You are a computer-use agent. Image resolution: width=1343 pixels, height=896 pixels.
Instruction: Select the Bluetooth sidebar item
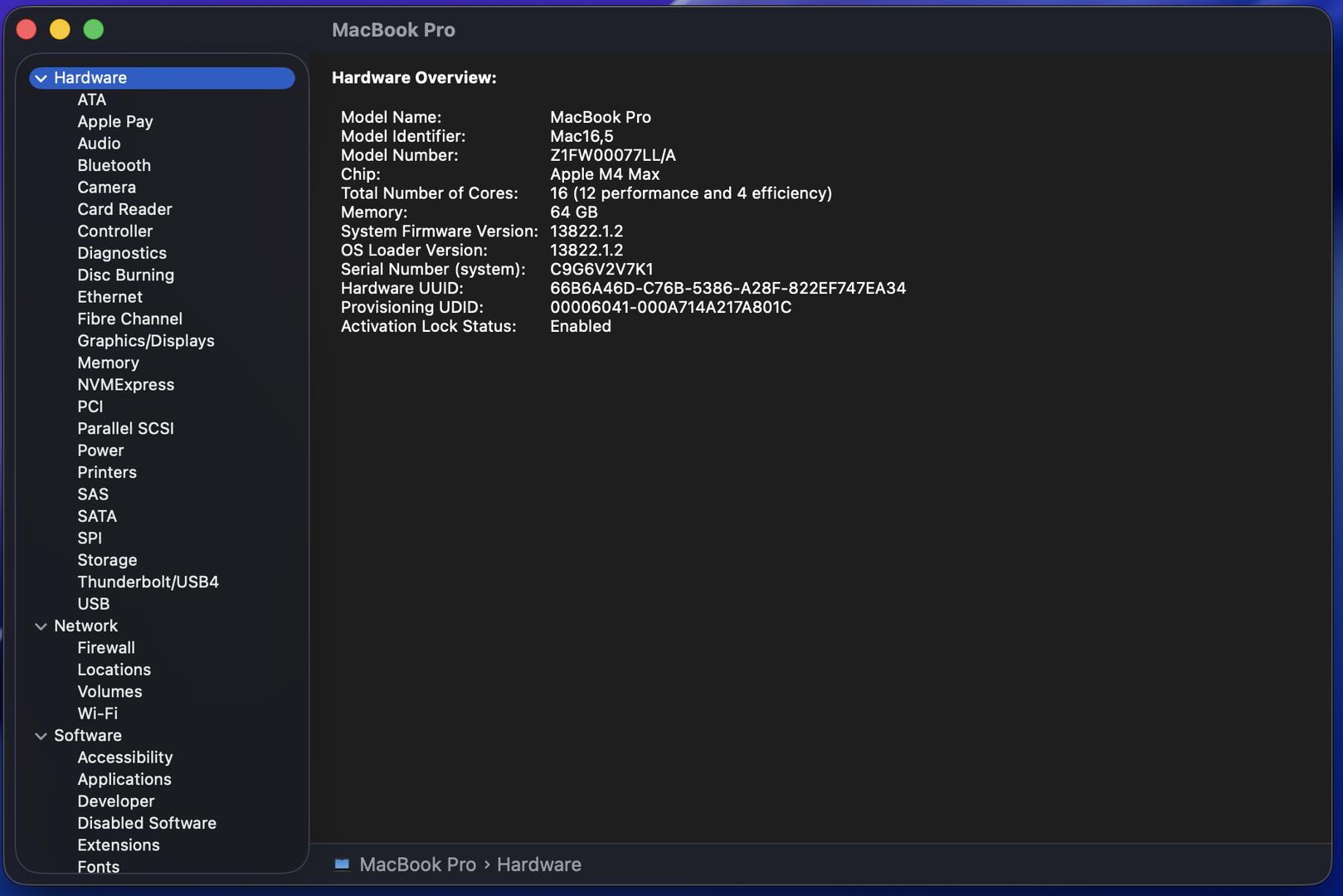coord(114,166)
